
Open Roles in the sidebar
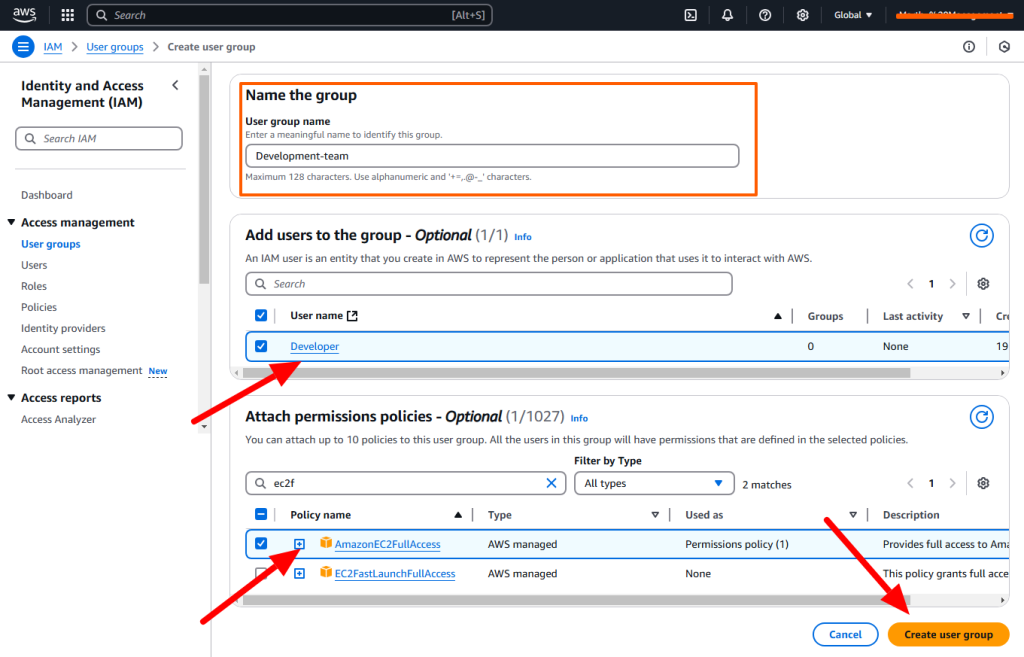click(33, 285)
